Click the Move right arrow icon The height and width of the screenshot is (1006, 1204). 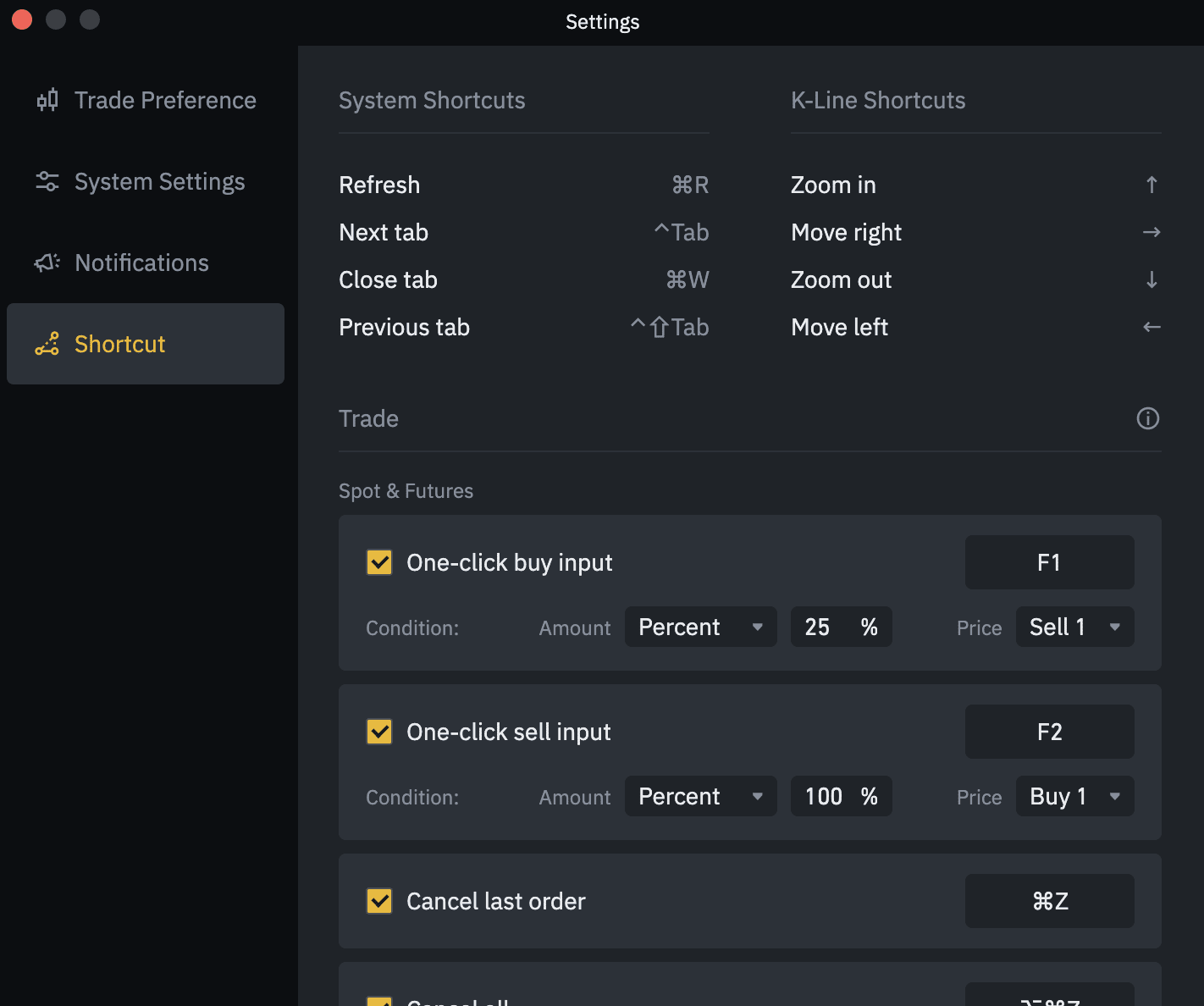1151,232
